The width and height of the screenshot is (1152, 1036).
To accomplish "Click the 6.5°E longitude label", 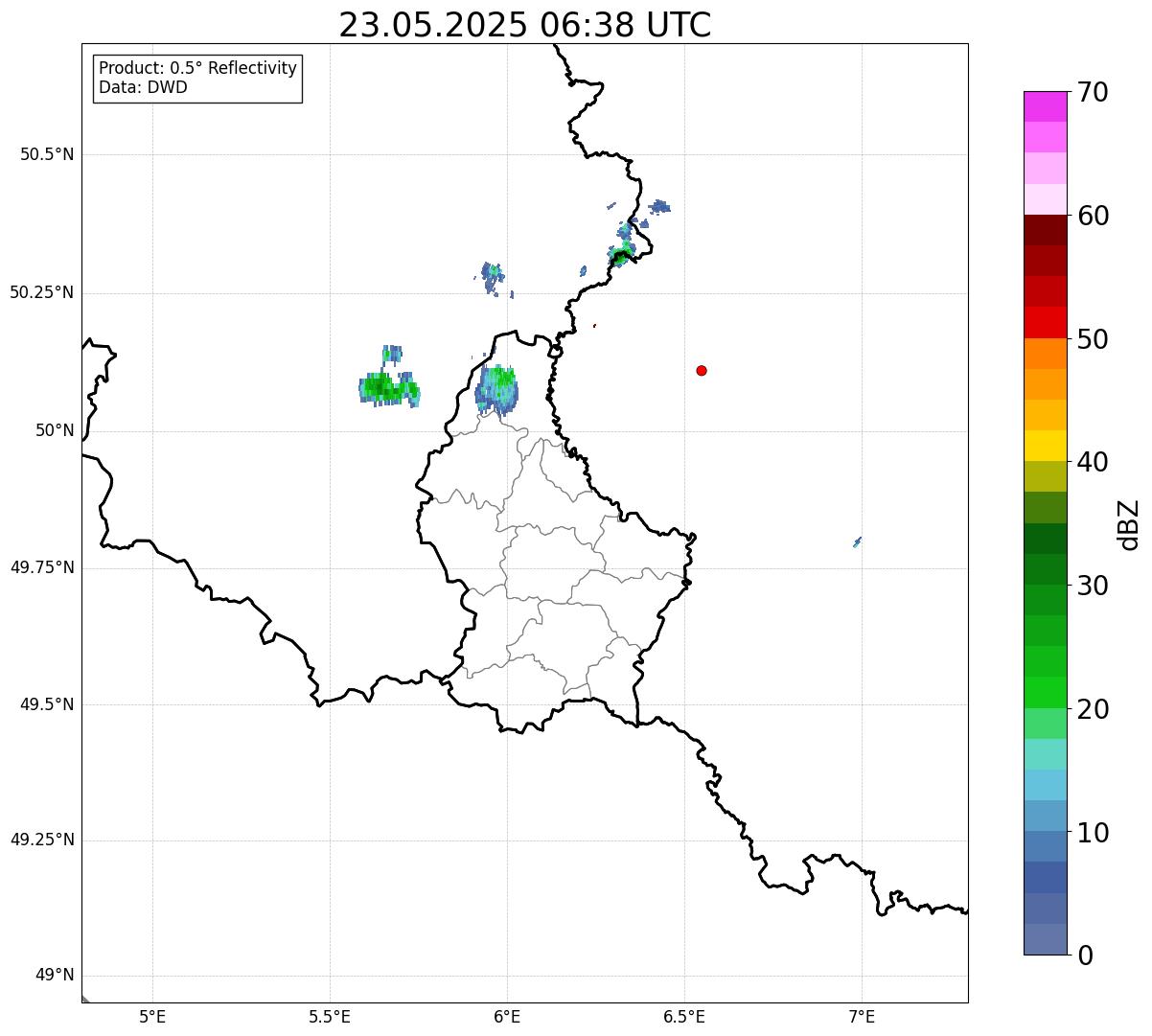I will (x=684, y=1017).
